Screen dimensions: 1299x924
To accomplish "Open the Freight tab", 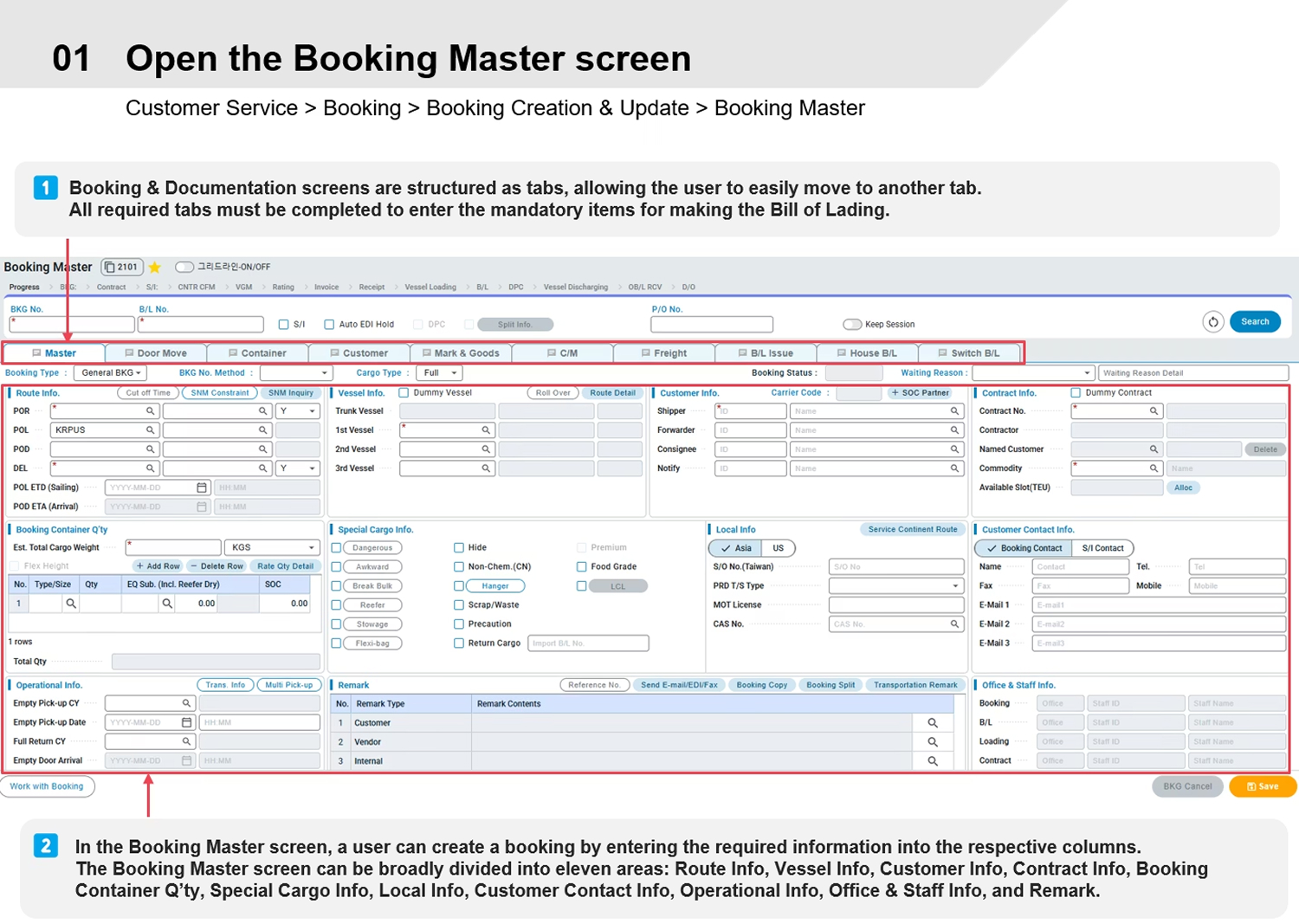I will pos(664,353).
